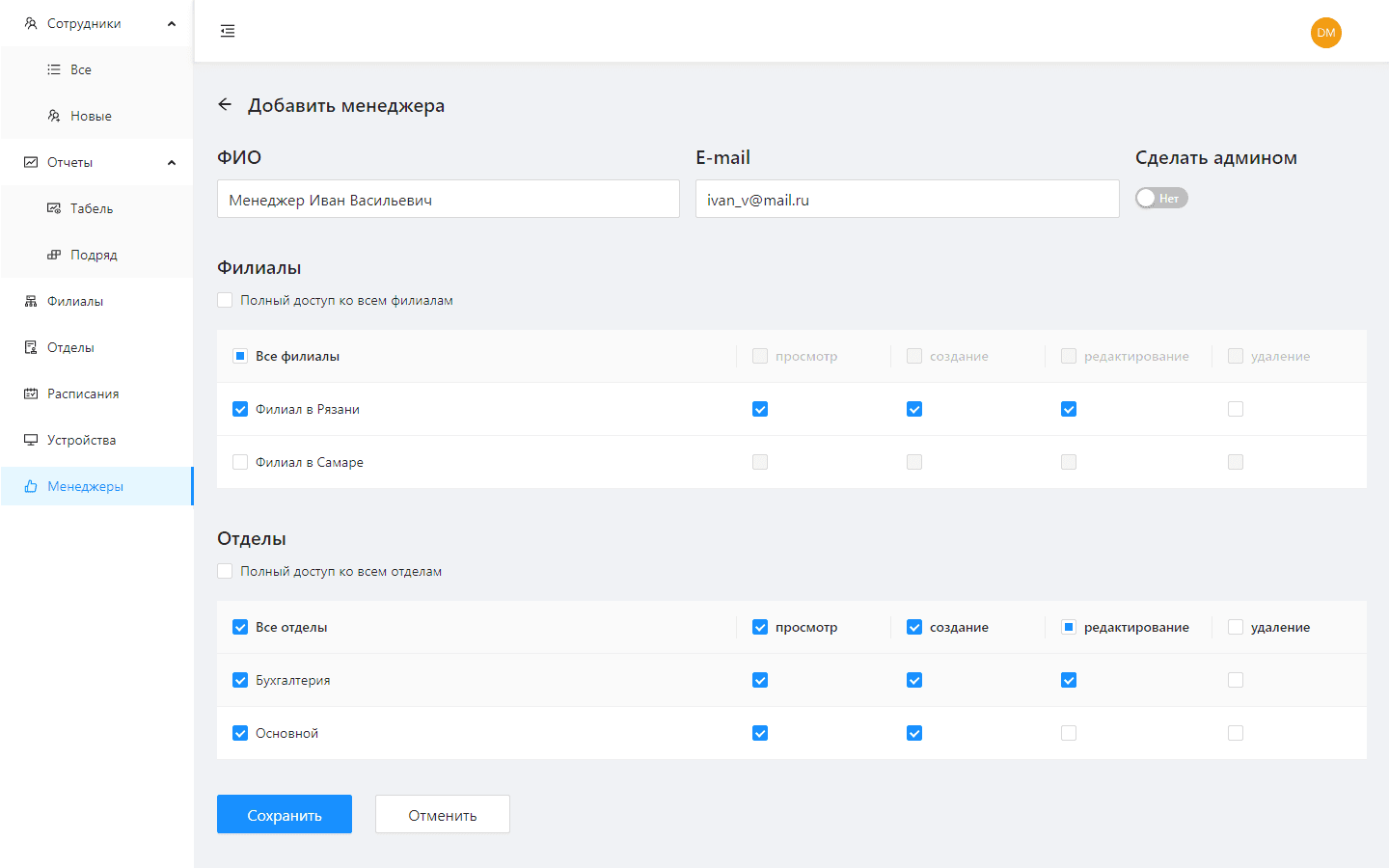Viewport: 1389px width, 868px height.
Task: Open the DM user avatar menu
Action: point(1326,33)
